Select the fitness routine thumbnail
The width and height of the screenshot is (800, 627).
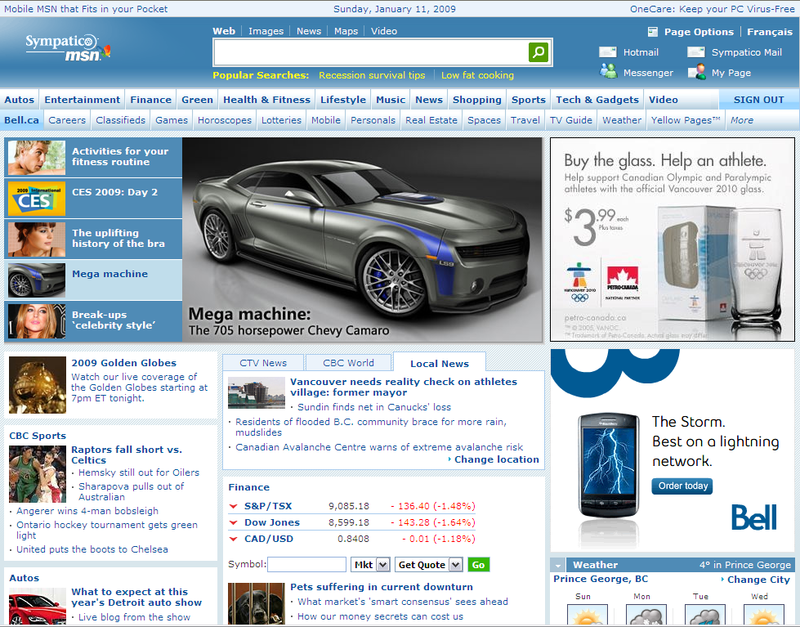[37, 158]
